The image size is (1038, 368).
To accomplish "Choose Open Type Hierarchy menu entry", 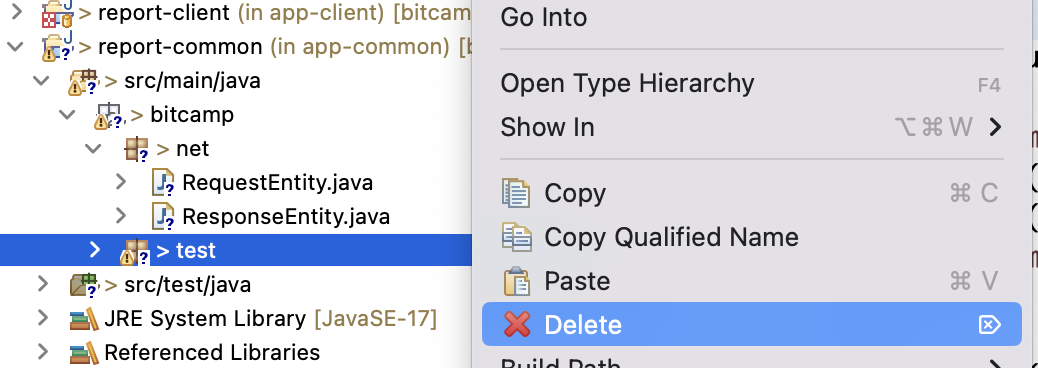I will (751, 84).
